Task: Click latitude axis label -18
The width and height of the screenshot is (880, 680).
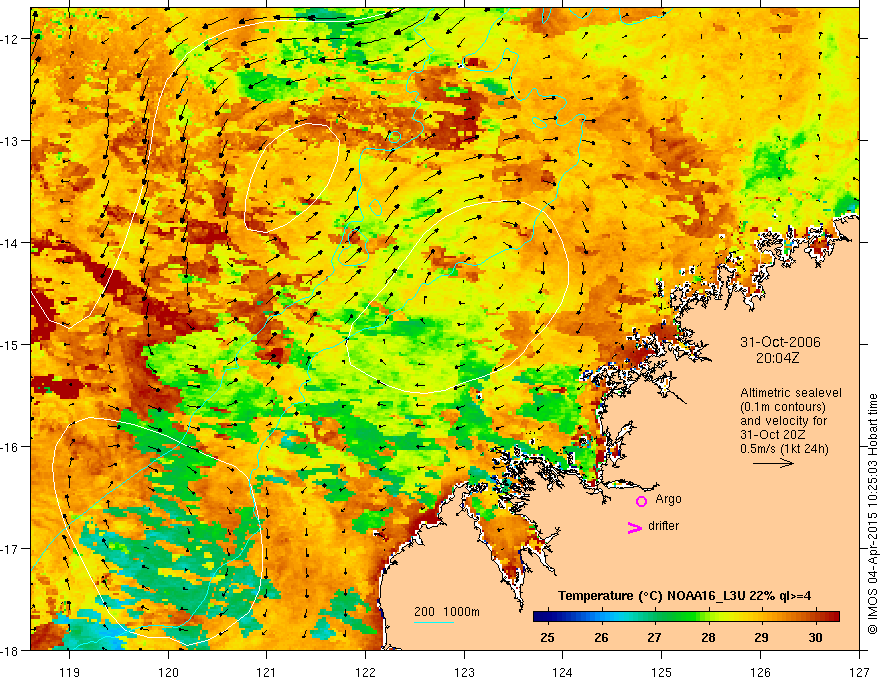Action: click(x=10, y=650)
